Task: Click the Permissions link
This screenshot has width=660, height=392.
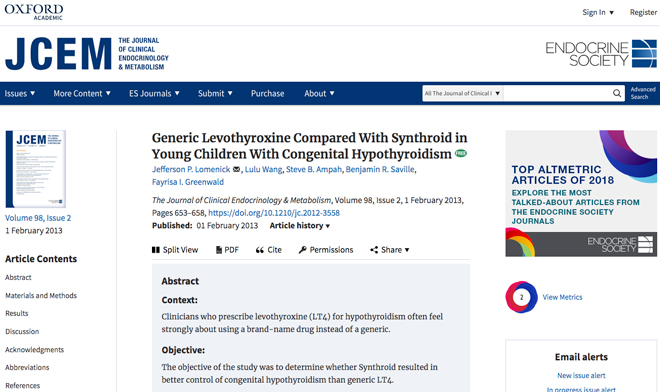Action: pos(326,250)
